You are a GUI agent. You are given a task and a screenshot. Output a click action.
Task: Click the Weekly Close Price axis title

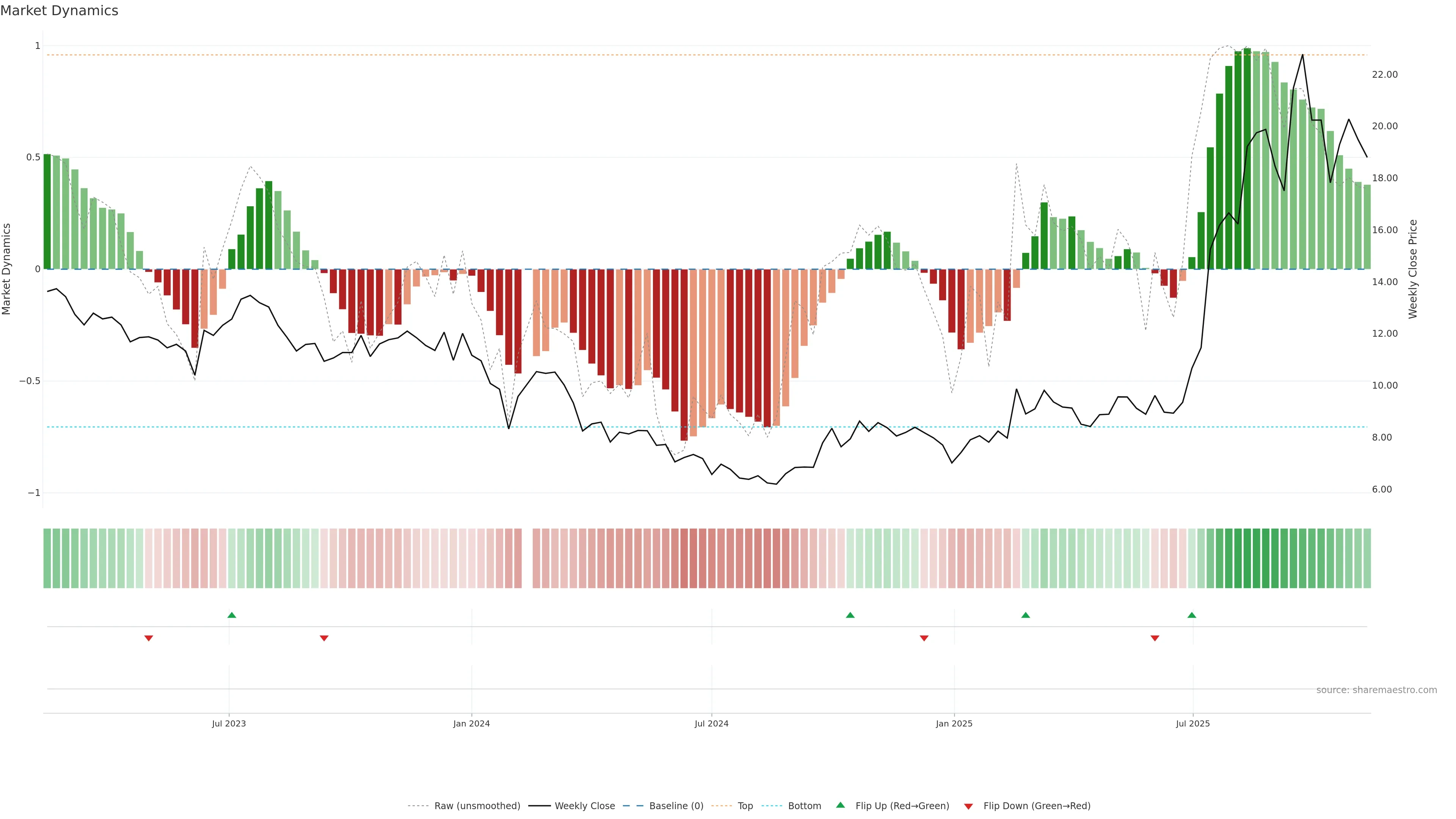1412,269
